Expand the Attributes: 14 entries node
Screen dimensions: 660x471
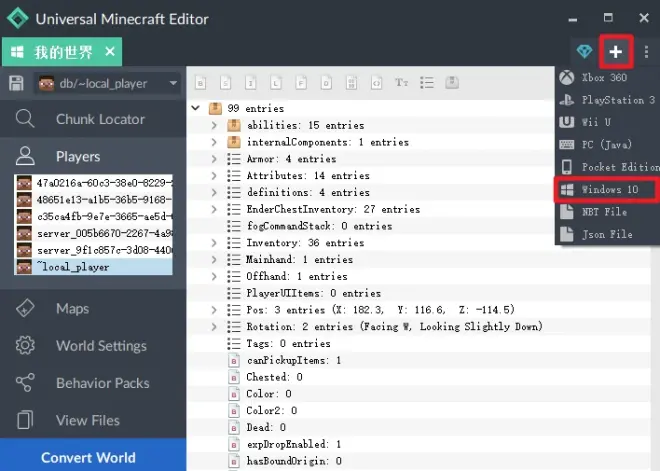pyautogui.click(x=214, y=176)
